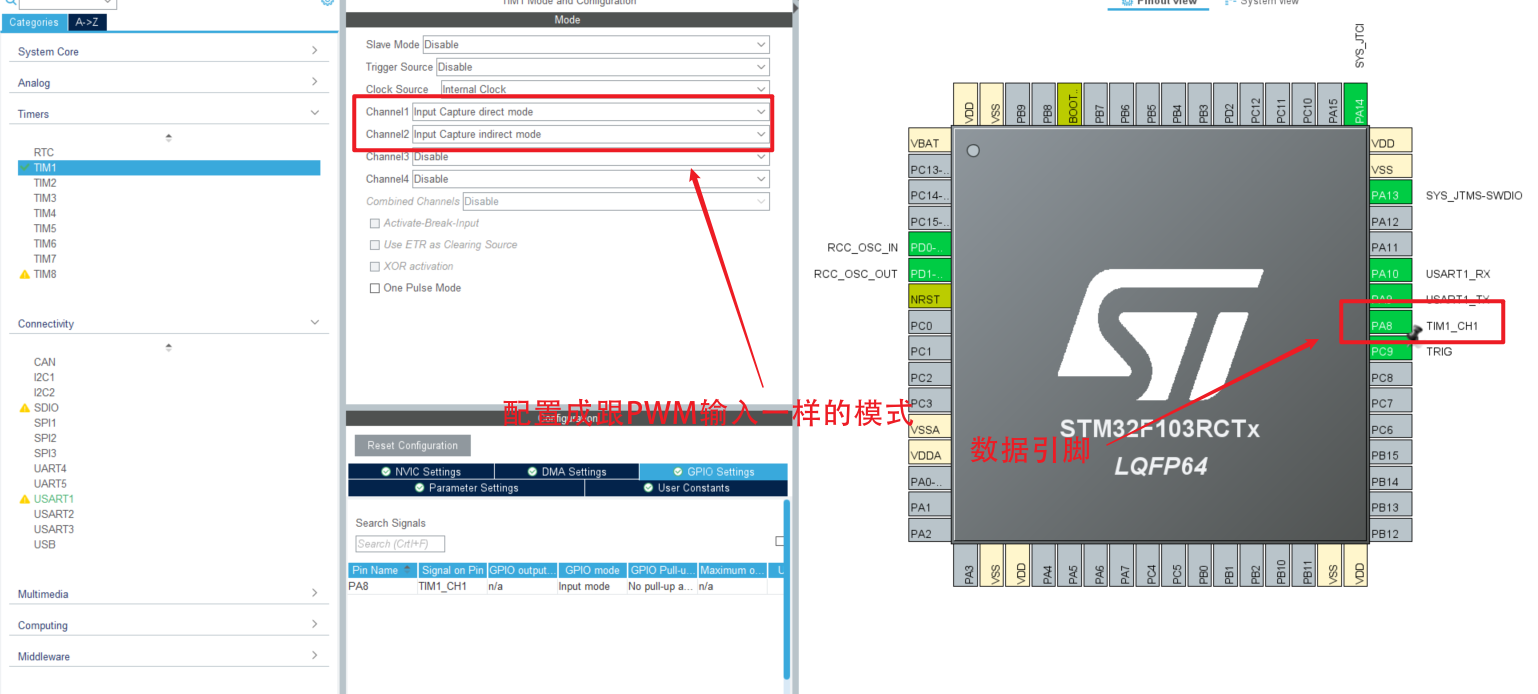Select SPI2 in the Connectivity list
Viewport: 1538px width, 694px height.
pos(45,438)
